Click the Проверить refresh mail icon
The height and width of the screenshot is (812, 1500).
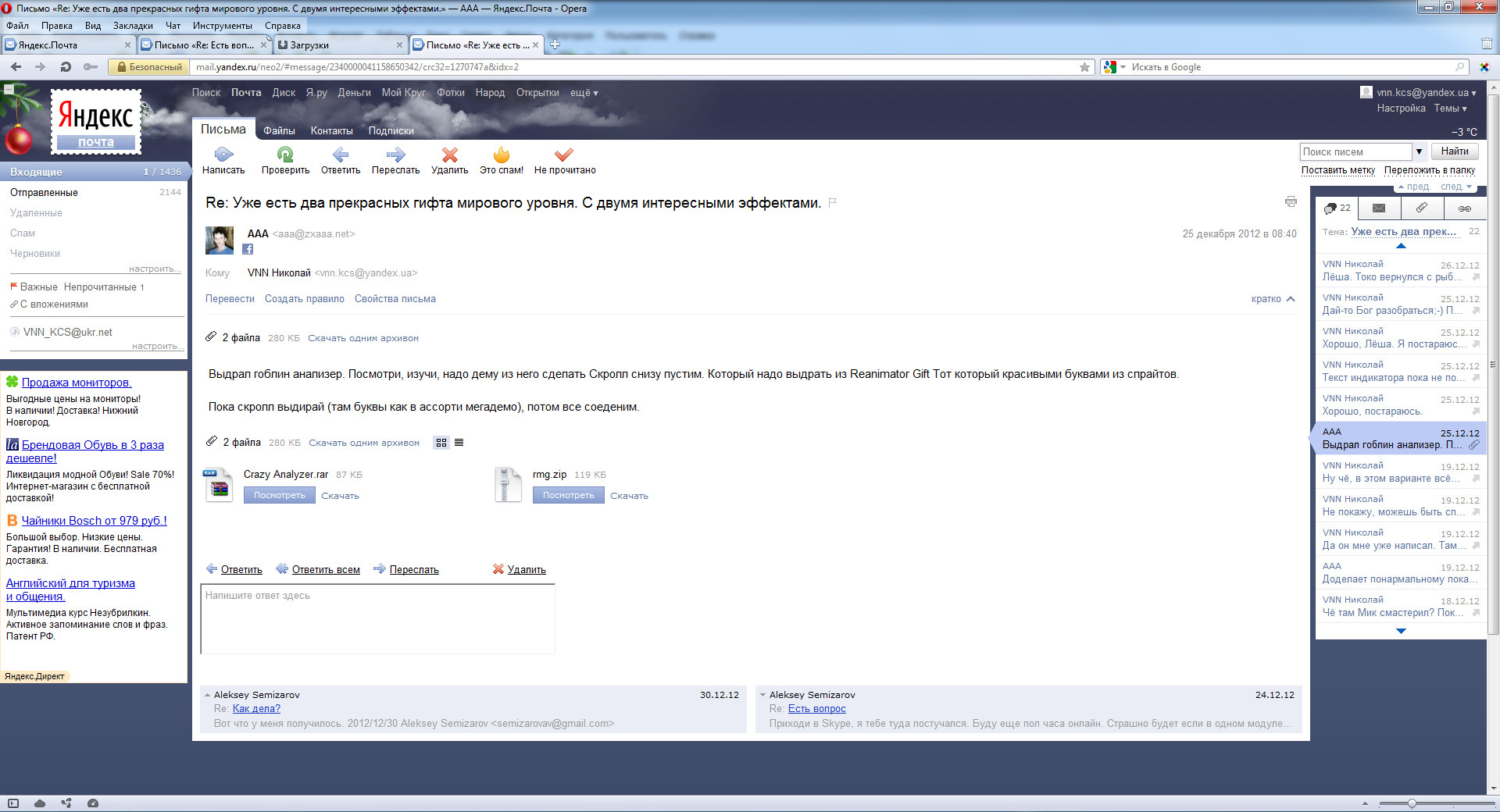click(285, 155)
